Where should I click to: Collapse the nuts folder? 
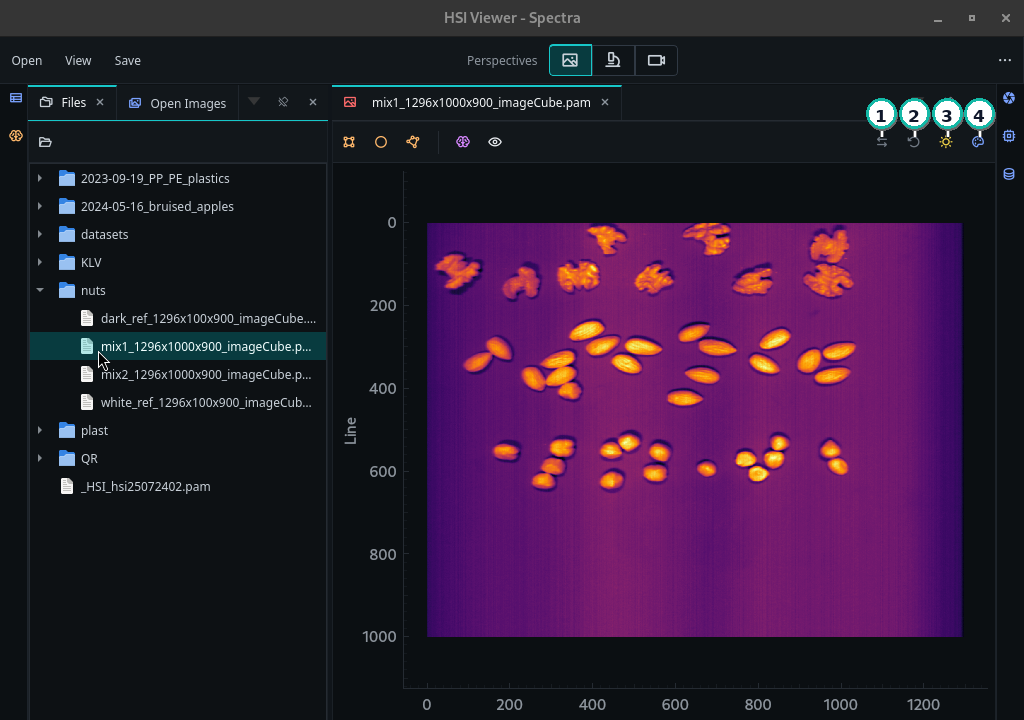point(40,290)
